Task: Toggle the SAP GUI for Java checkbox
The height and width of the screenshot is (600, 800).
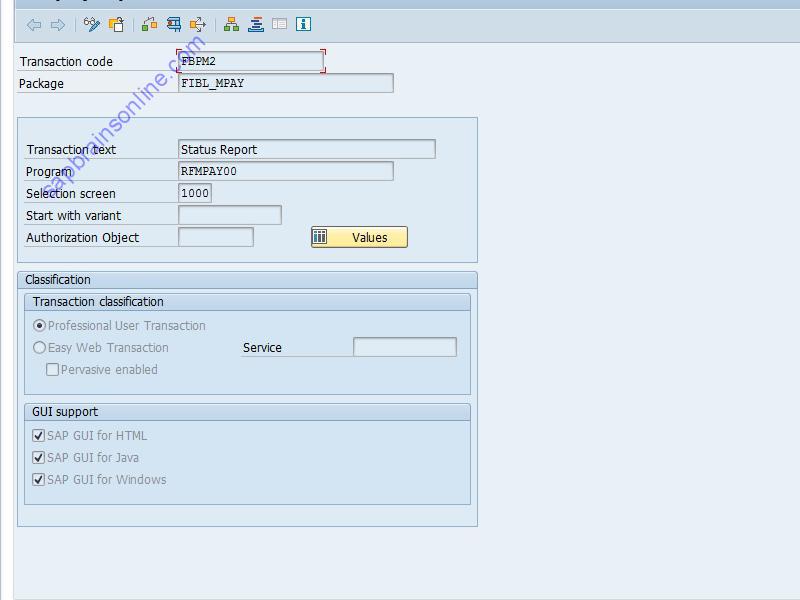Action: [38, 457]
